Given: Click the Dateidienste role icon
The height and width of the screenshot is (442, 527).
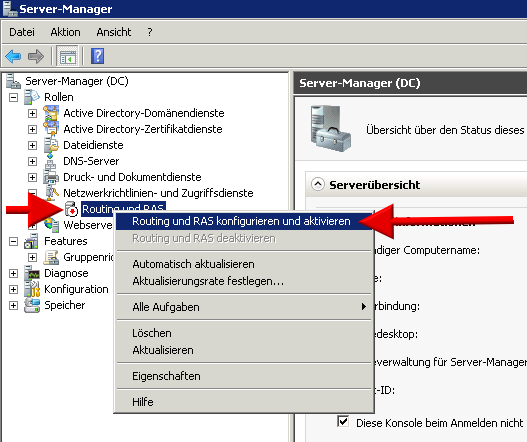Looking at the screenshot, I should coord(51,145).
